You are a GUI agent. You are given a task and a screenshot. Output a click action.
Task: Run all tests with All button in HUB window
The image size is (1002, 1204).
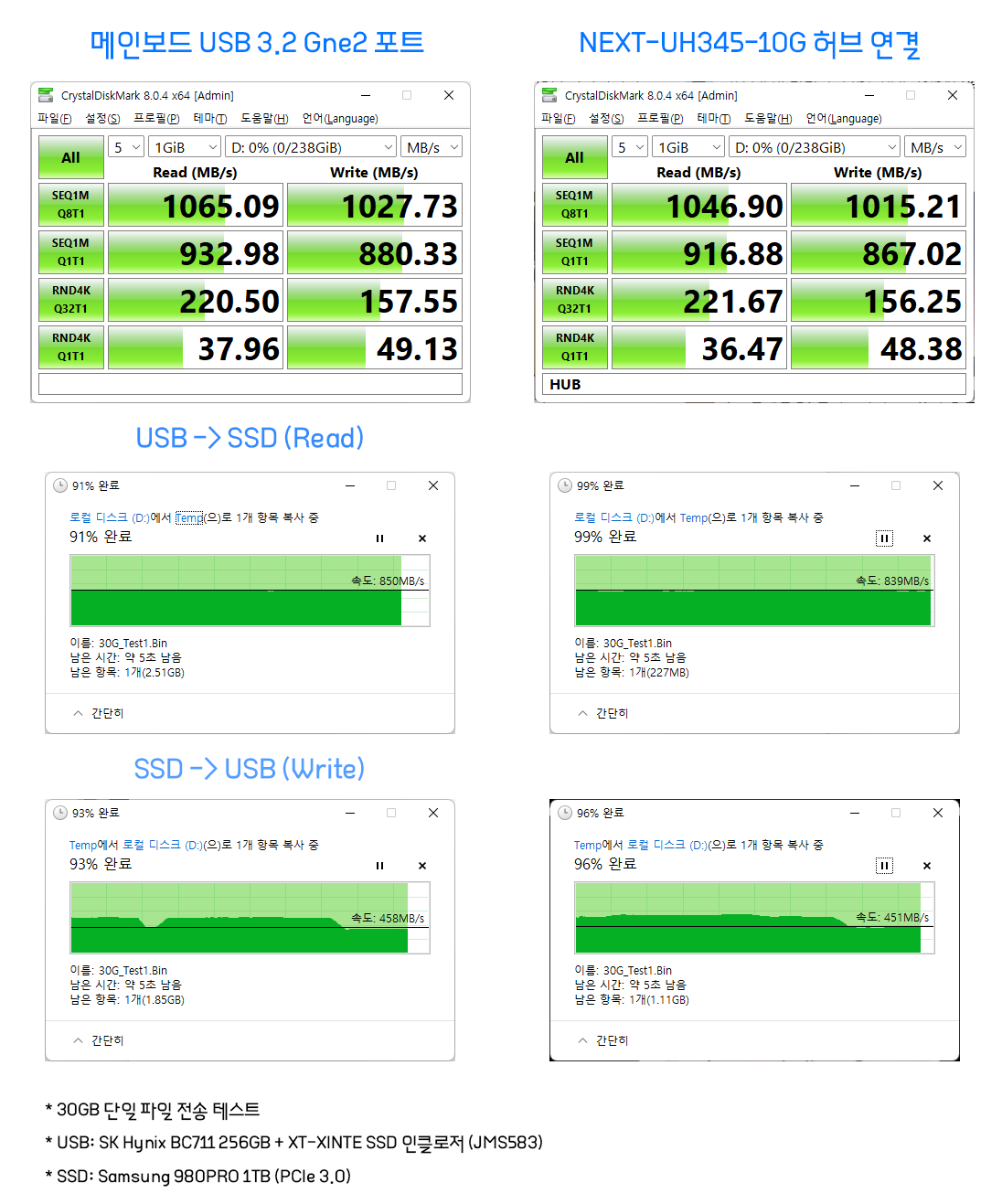(x=574, y=157)
